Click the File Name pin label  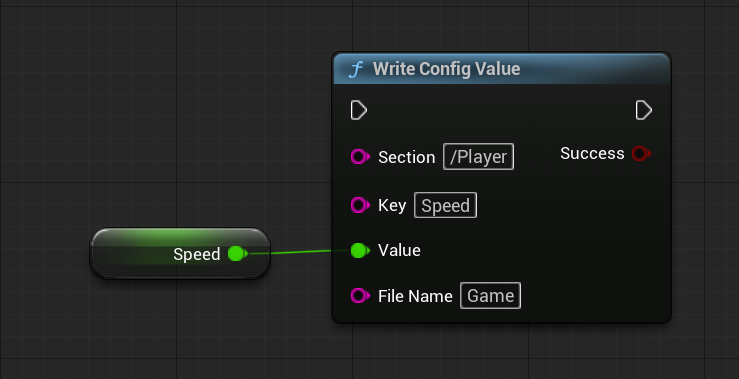[415, 296]
